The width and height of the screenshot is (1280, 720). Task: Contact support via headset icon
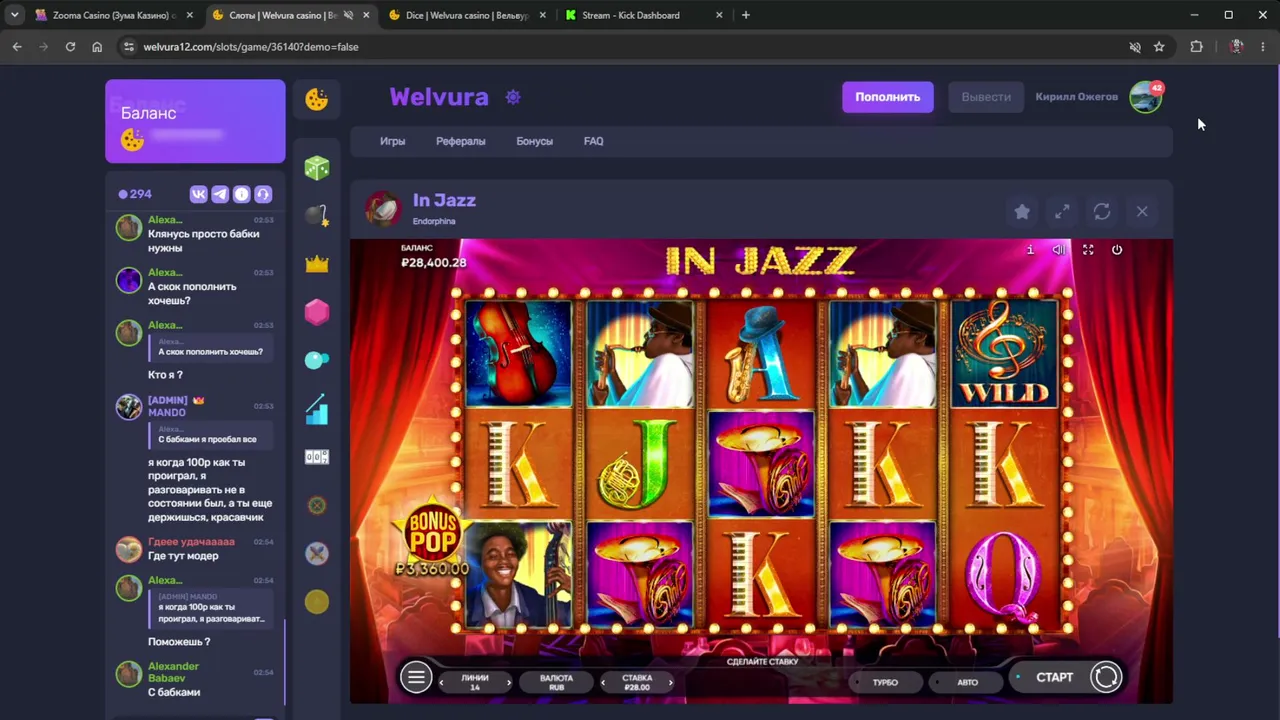pos(263,194)
